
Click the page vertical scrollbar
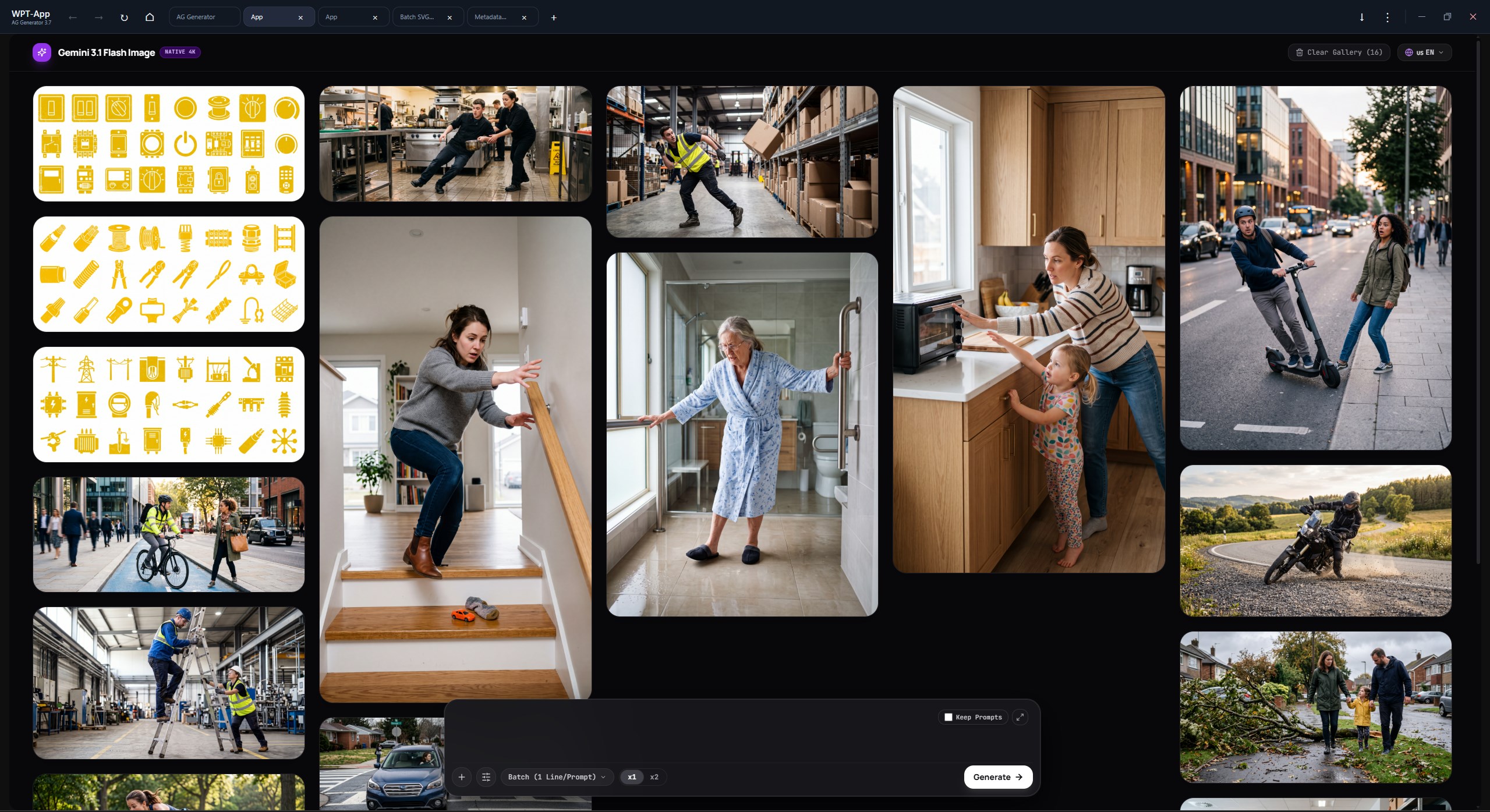point(1478,303)
